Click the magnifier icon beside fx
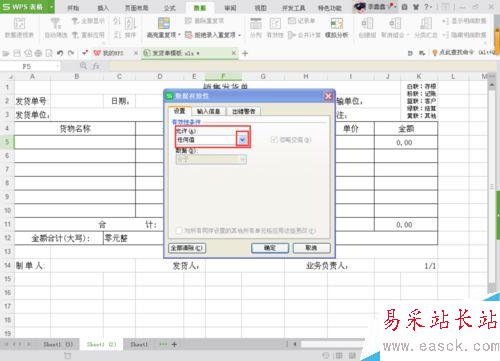500x361 pixels. [x=83, y=66]
